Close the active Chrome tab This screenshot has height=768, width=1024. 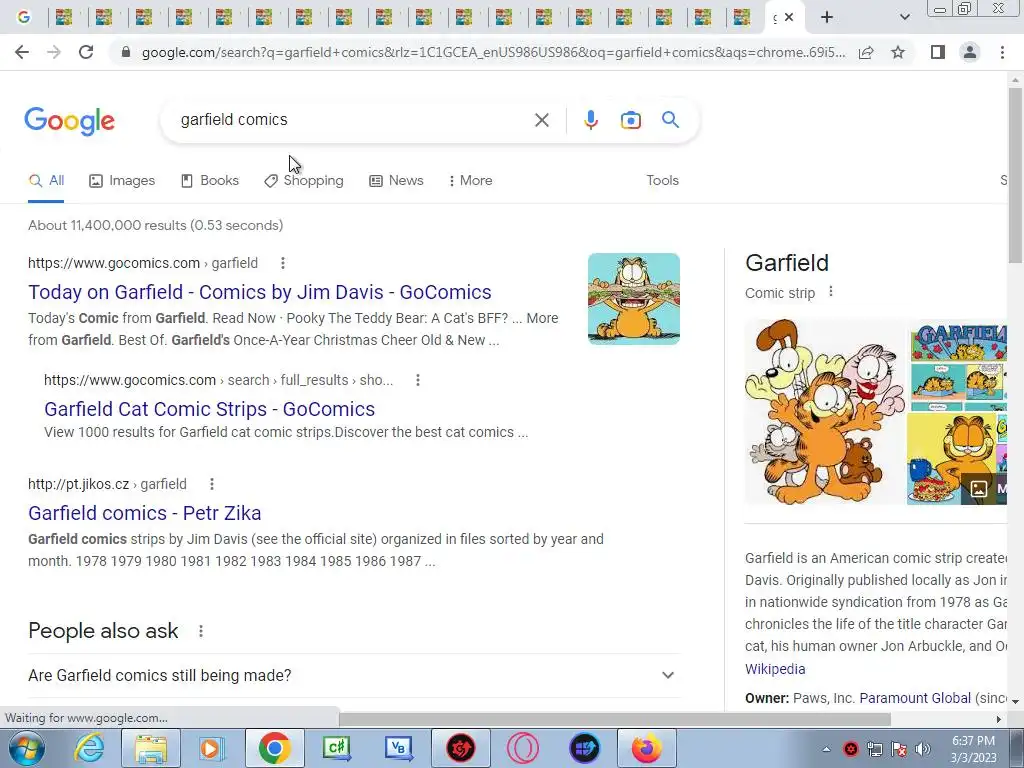789,18
